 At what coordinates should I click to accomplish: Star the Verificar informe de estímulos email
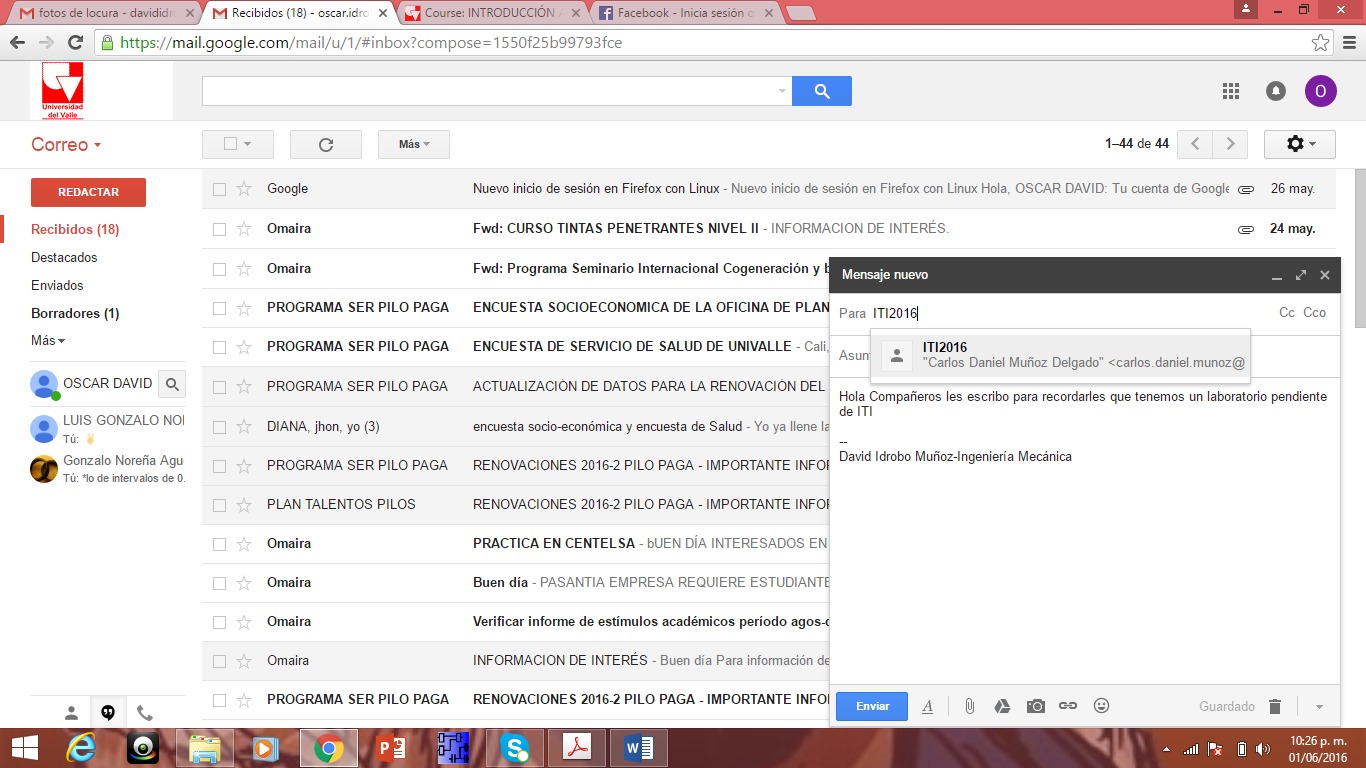[x=244, y=622]
